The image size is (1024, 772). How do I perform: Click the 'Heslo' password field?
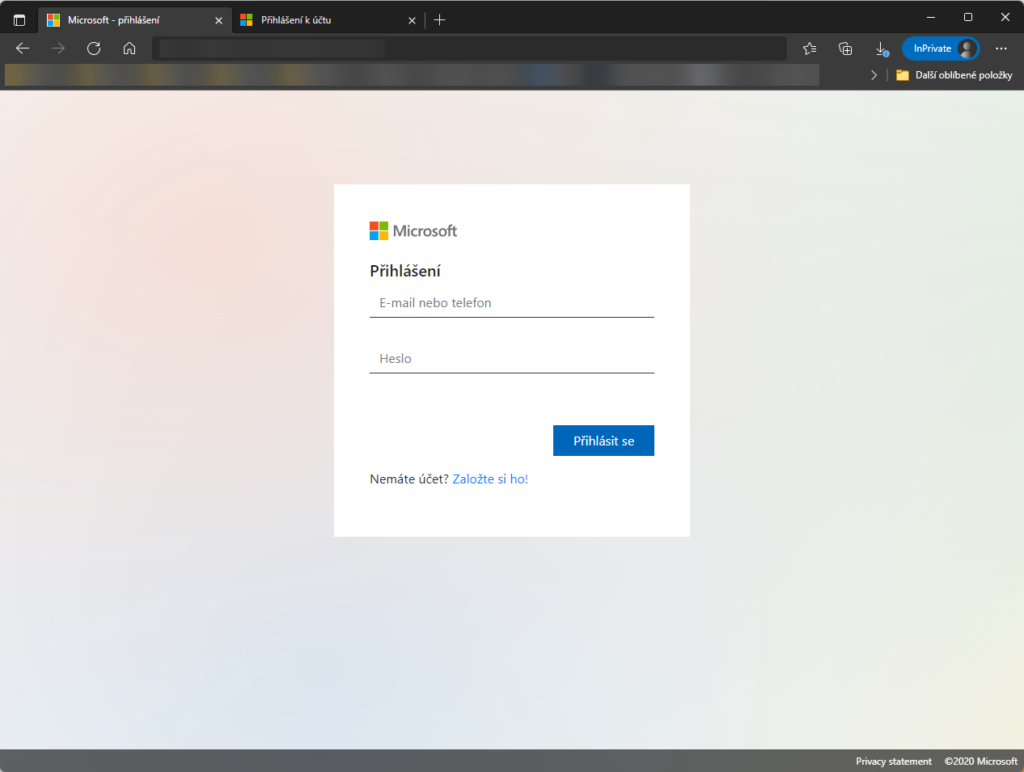pos(512,359)
